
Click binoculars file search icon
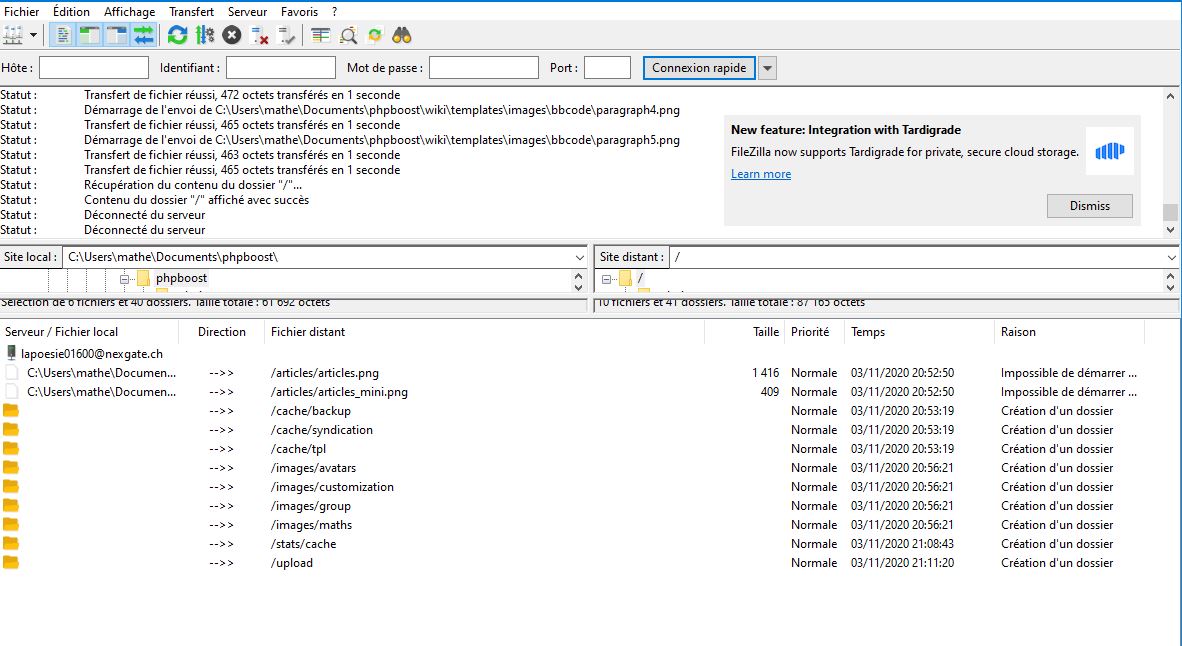click(x=402, y=35)
